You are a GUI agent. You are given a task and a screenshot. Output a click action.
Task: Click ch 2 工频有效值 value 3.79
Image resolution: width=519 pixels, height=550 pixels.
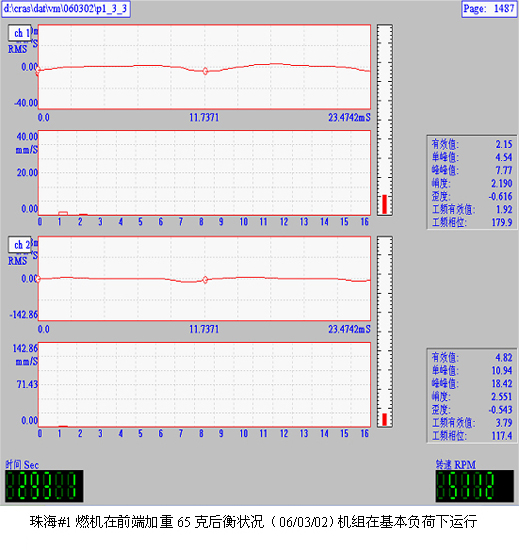tap(504, 422)
